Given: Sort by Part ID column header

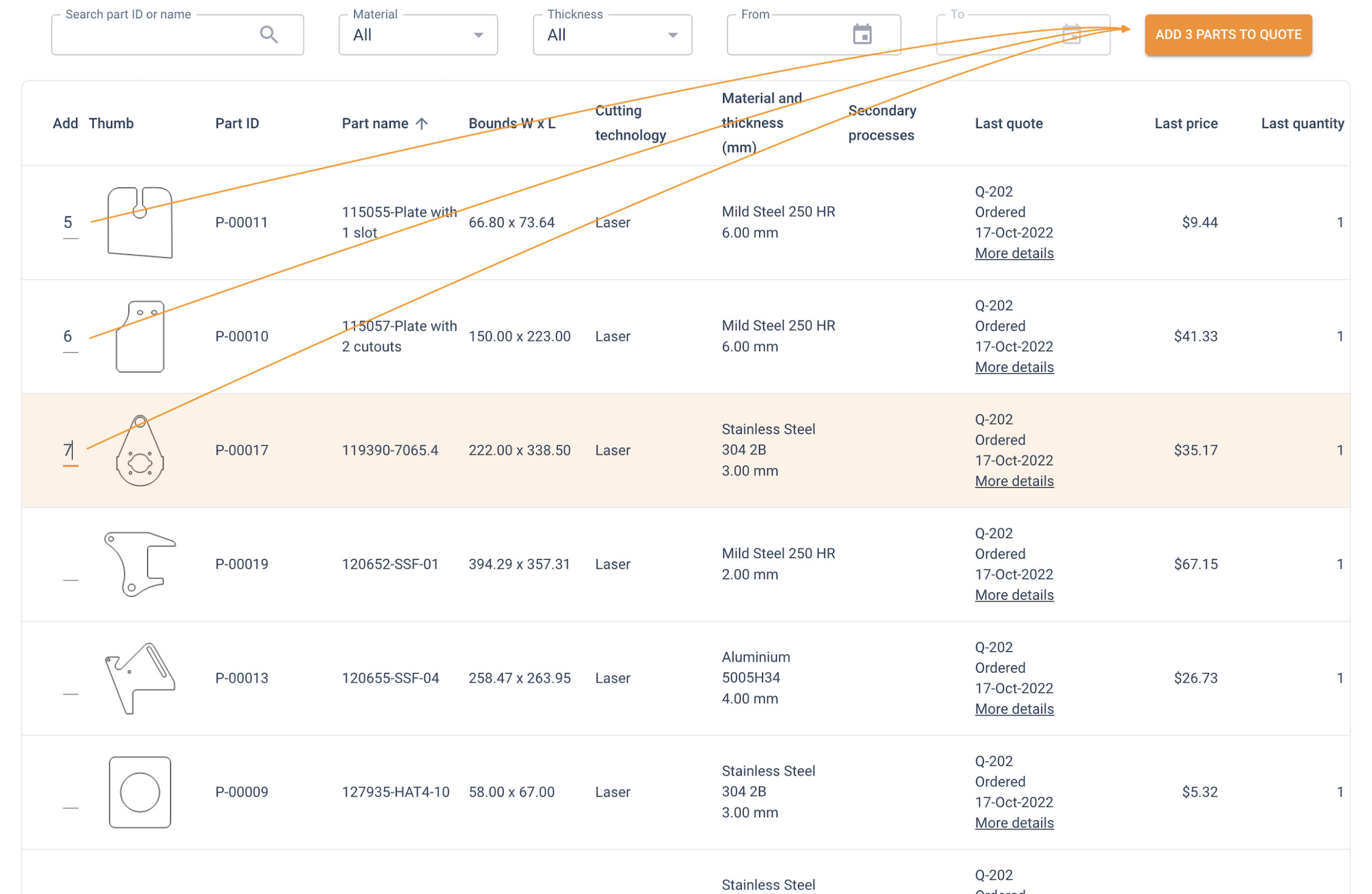Looking at the screenshot, I should (237, 123).
